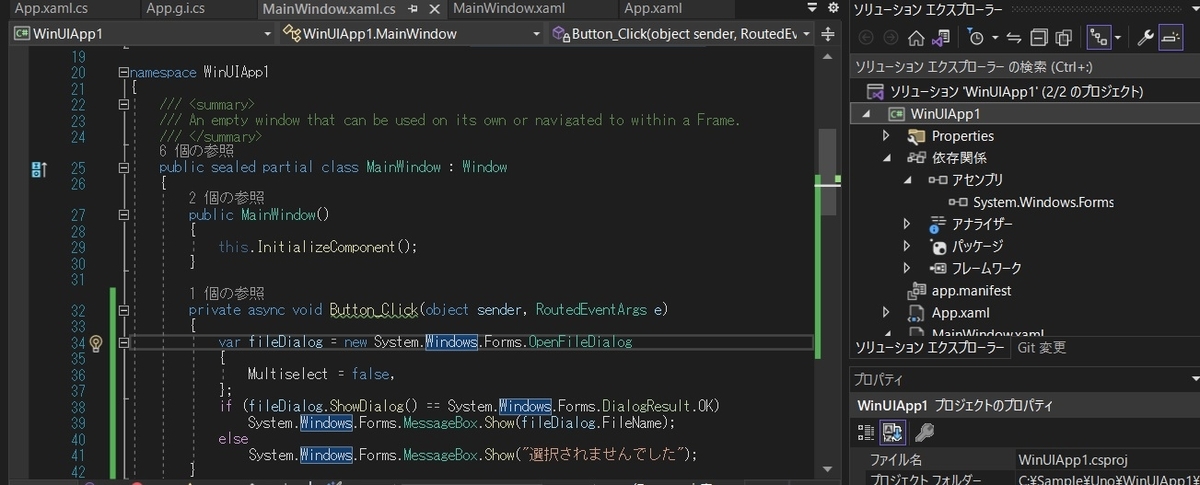Switch to ソリューション エクスプローラー bottom tab
Image resolution: width=1200 pixels, height=485 pixels.
click(929, 348)
